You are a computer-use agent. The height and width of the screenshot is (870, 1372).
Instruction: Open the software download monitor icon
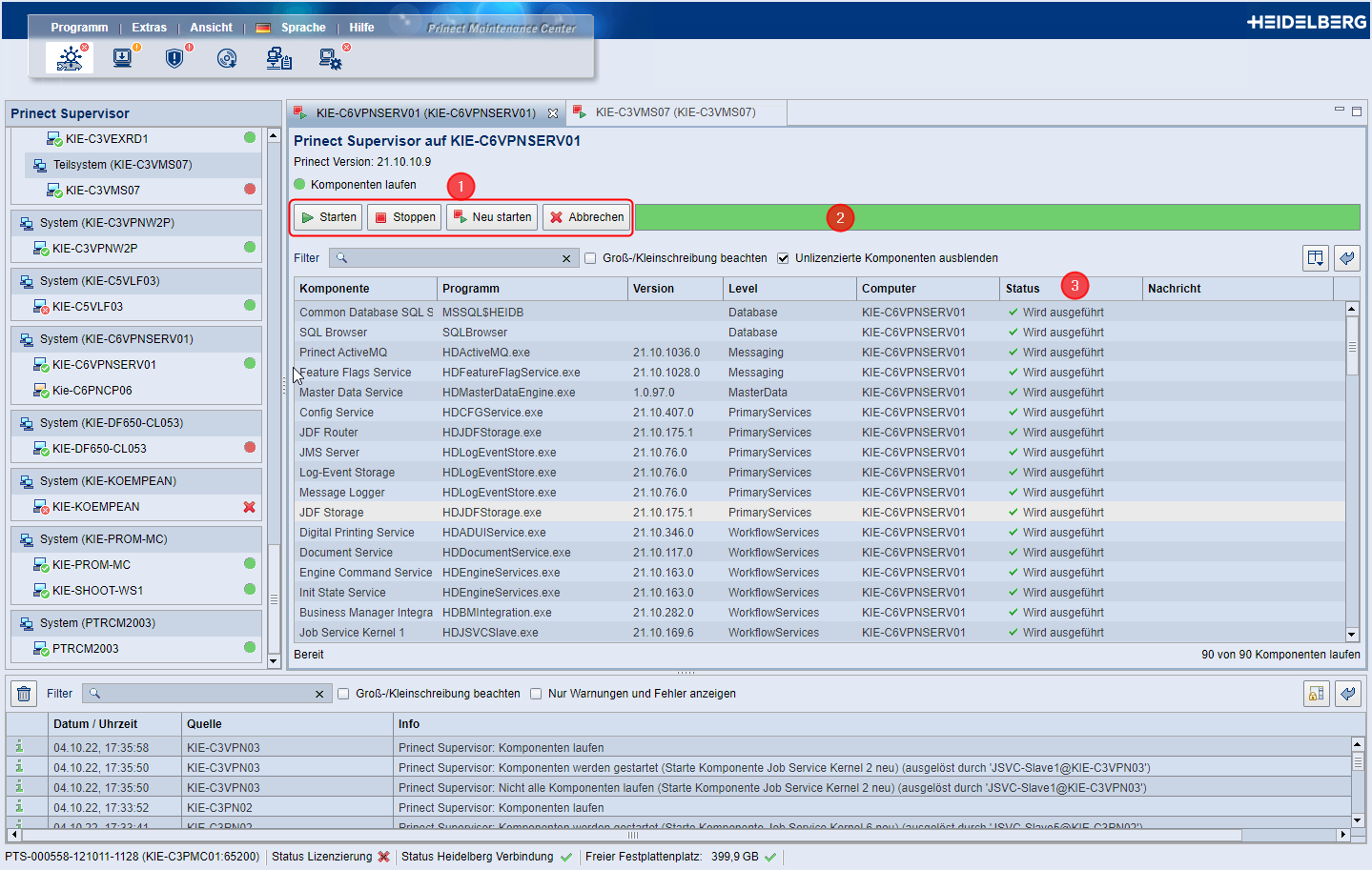click(123, 59)
